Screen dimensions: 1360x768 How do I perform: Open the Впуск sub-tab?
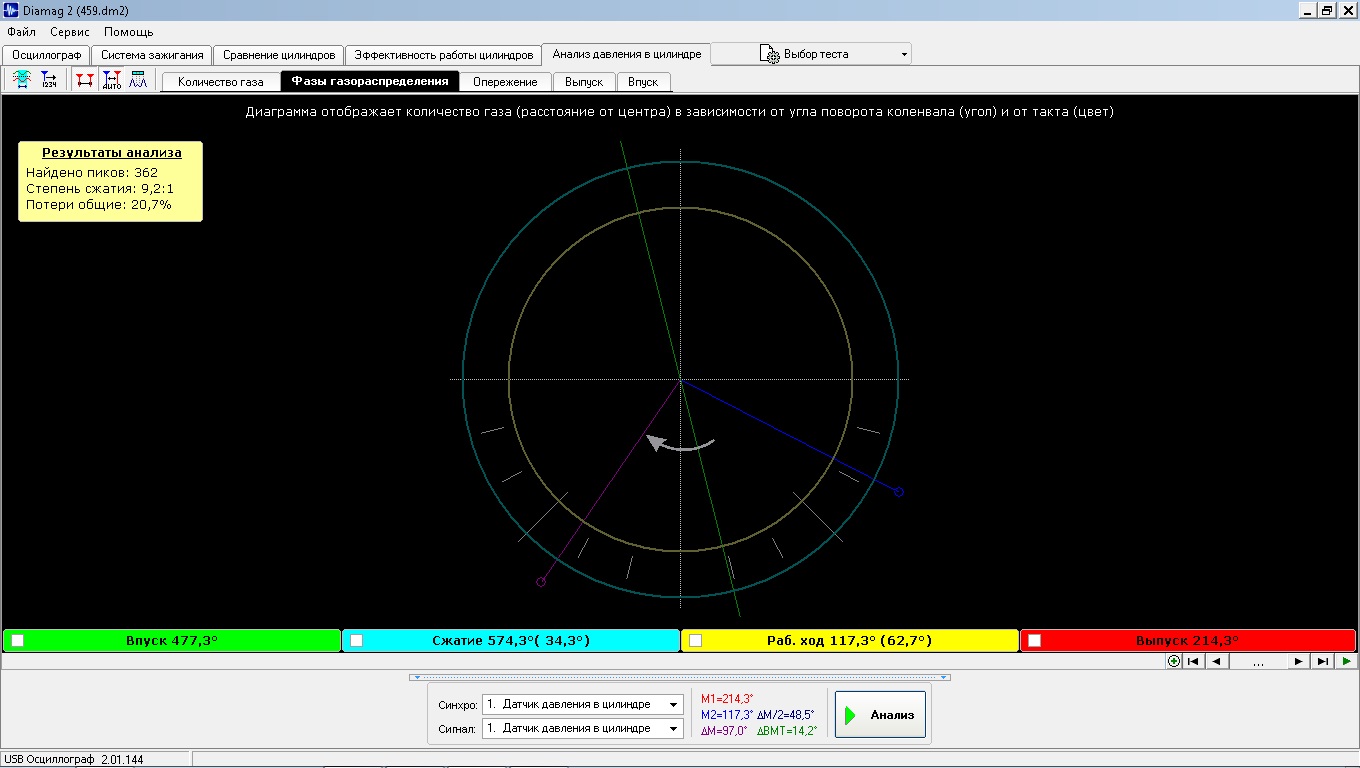(x=643, y=82)
